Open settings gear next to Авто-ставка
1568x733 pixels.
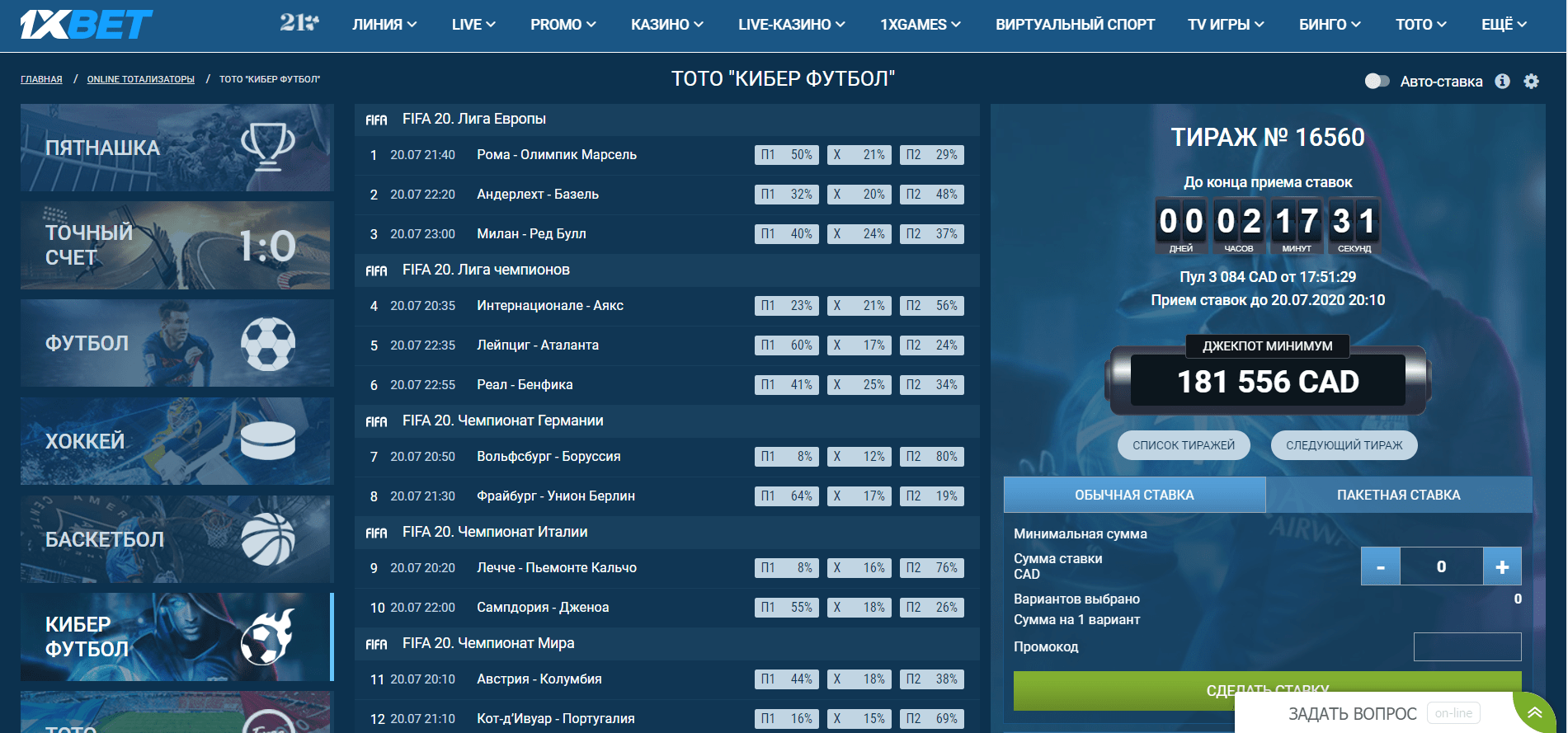click(1531, 81)
